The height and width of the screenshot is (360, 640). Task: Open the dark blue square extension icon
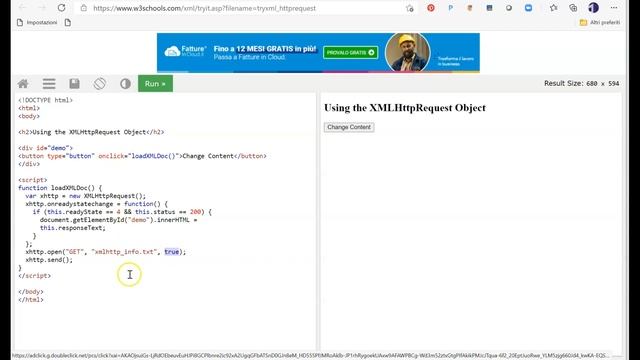click(489, 8)
